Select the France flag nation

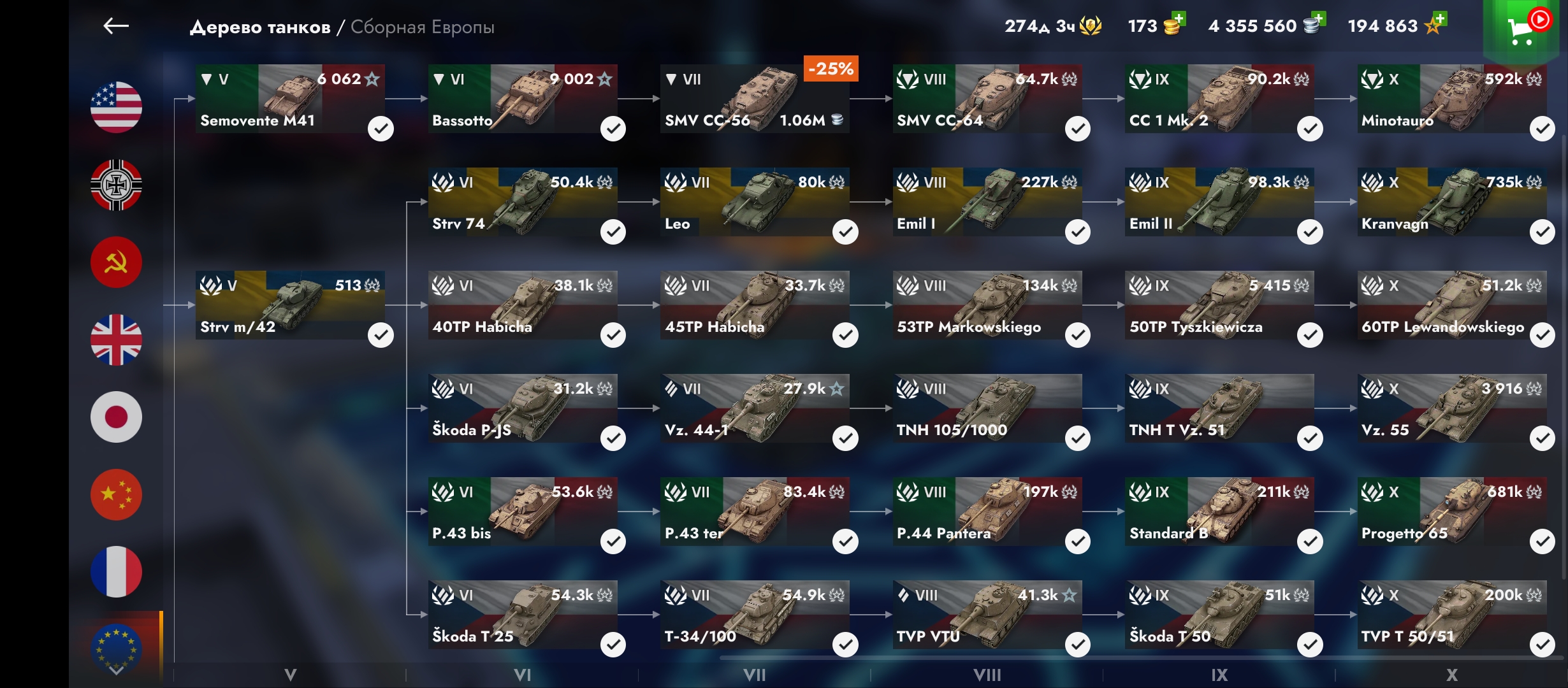116,572
